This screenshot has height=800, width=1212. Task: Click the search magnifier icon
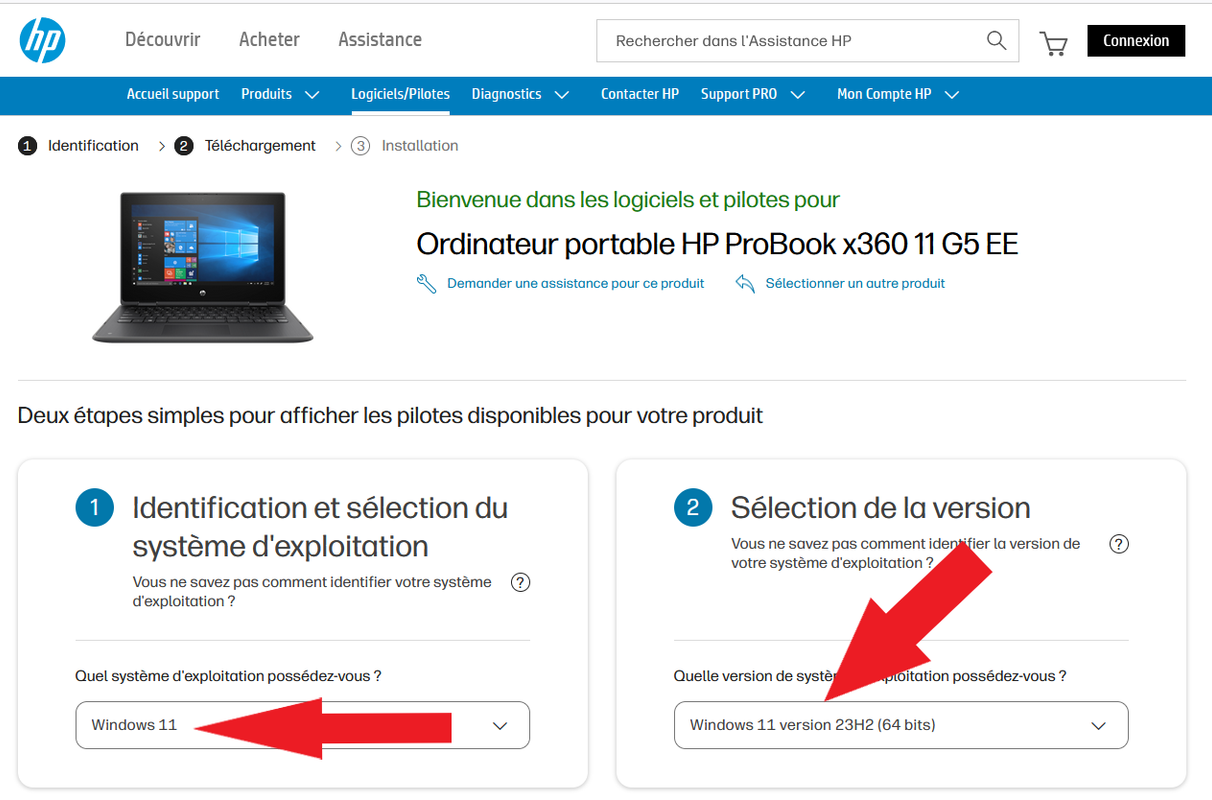(996, 40)
